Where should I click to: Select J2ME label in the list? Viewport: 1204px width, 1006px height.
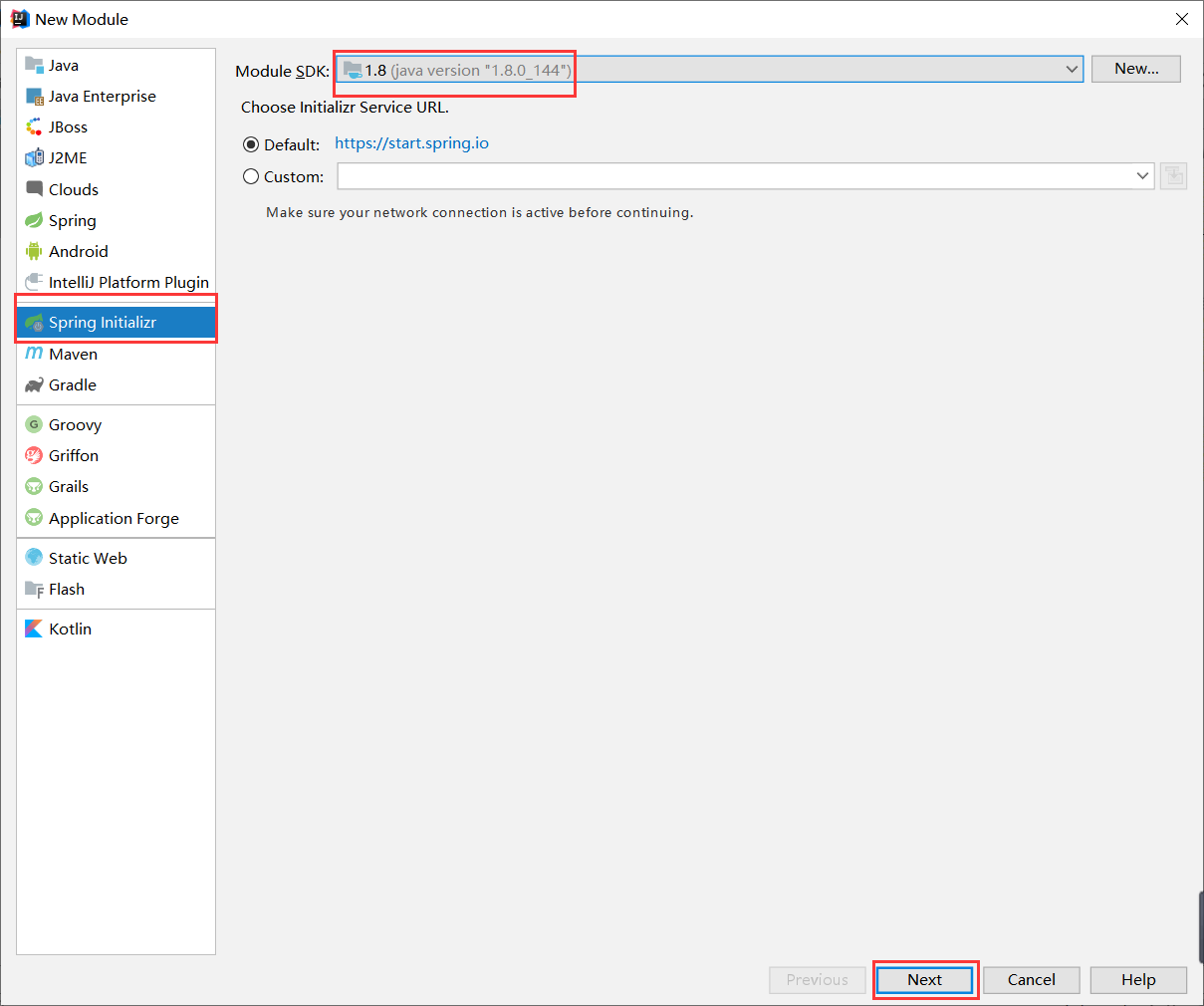68,158
